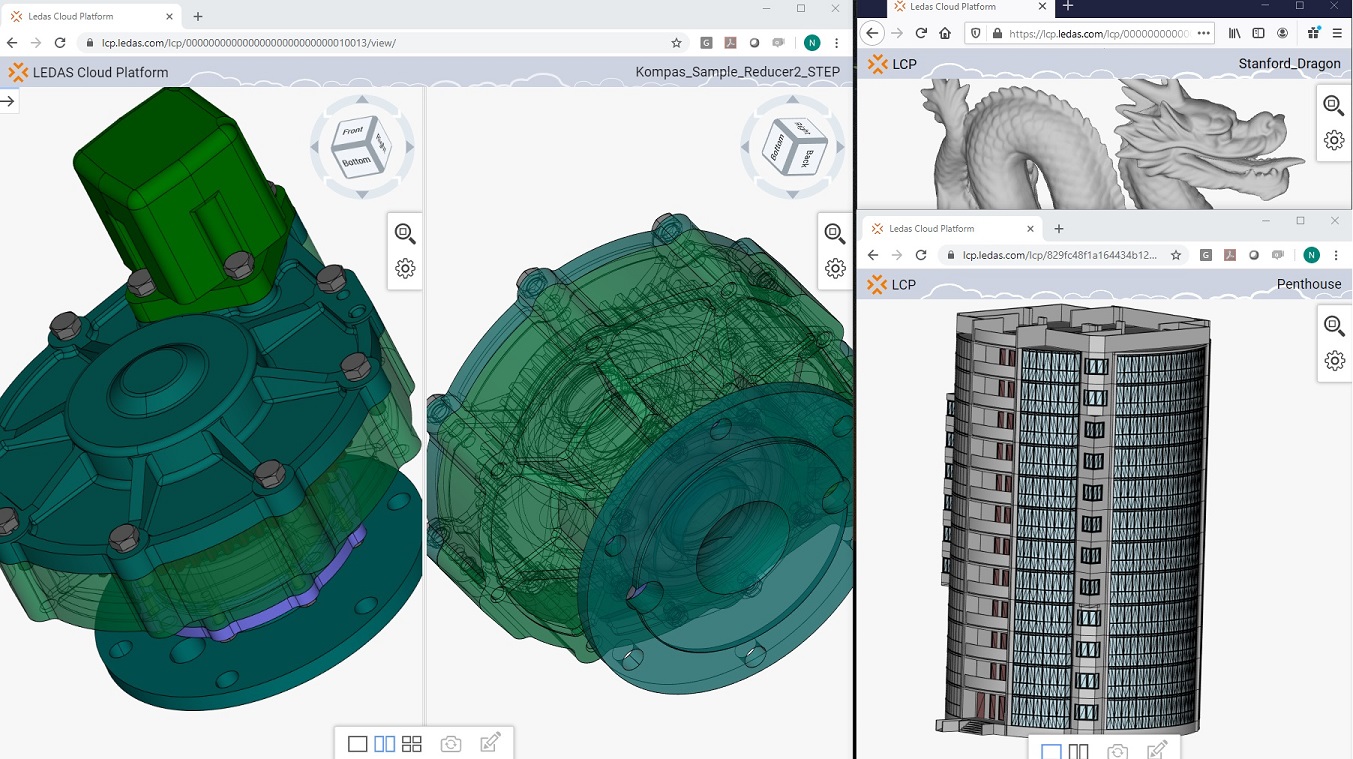This screenshot has width=1353, height=759.
Task: Click zoom-to-fit icon in left Reducer pane
Action: pyautogui.click(x=405, y=234)
